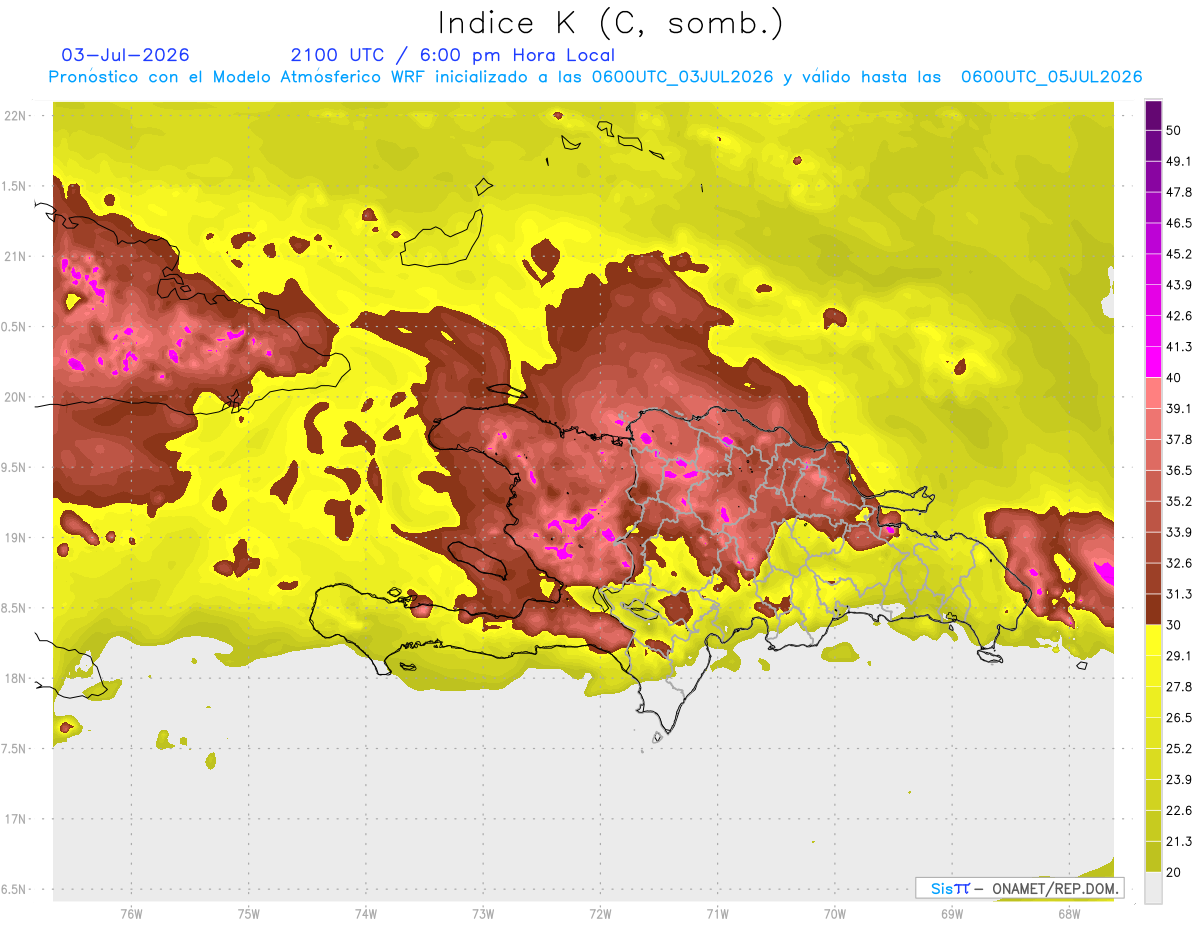Click the "6.5N" latitude axis label
The height and width of the screenshot is (927, 1200).
click(x=15, y=889)
